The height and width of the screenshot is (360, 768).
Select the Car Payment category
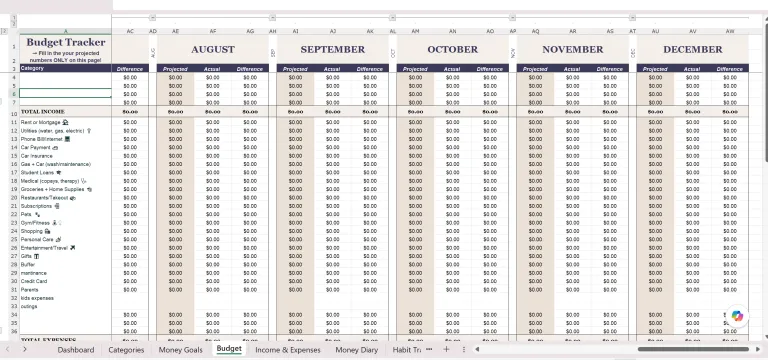(65, 147)
